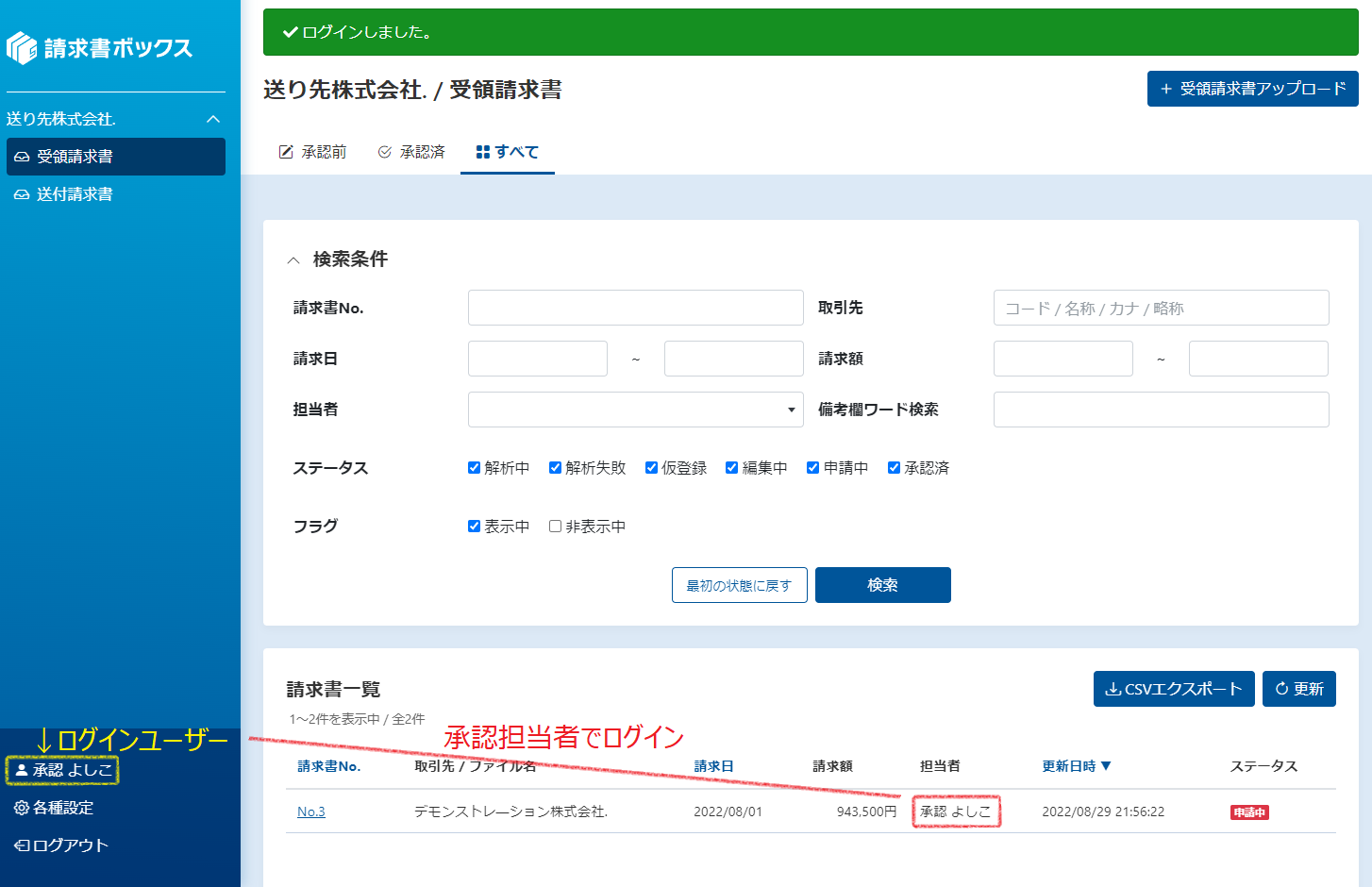Toggle the 承認済 status checkbox

(894, 468)
